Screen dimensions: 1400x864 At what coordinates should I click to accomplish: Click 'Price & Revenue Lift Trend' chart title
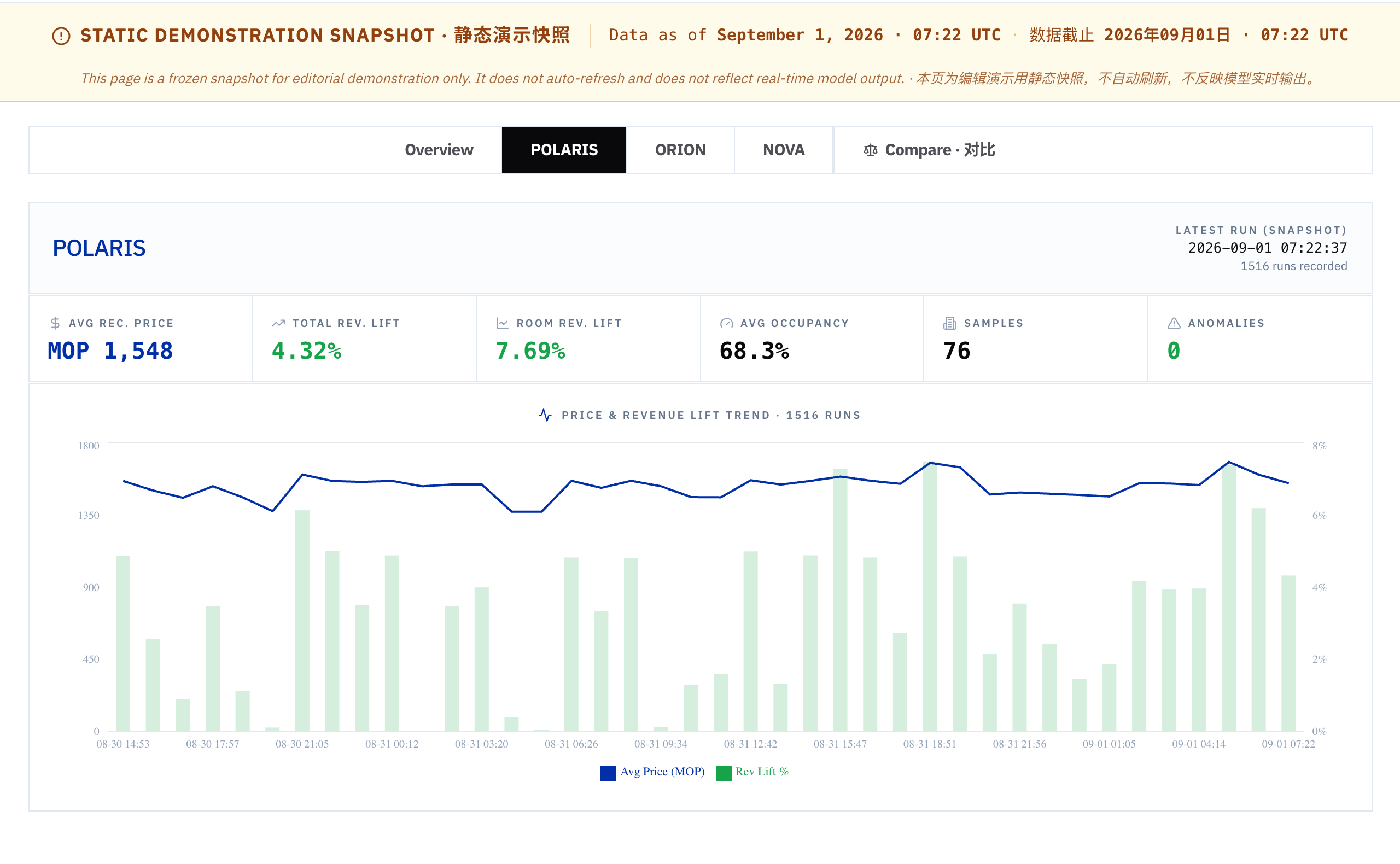(711, 416)
